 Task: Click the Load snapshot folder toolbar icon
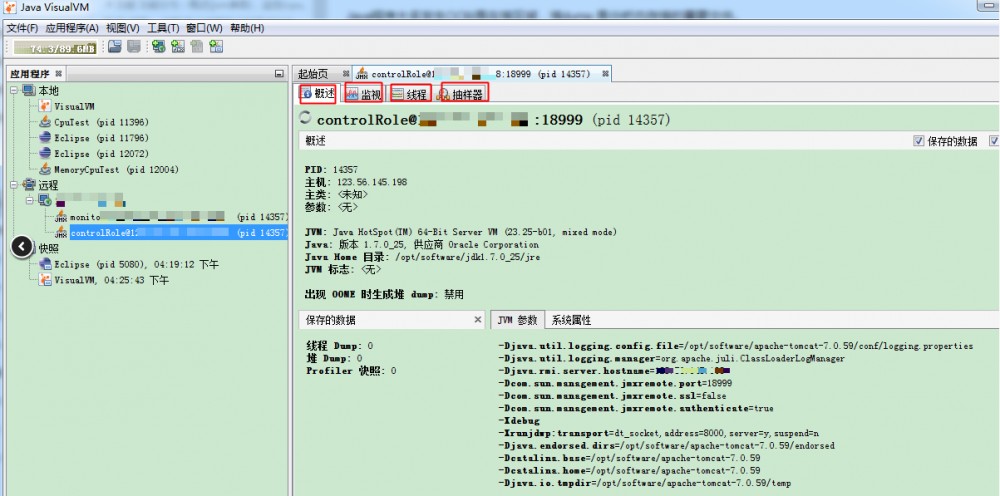click(x=115, y=47)
